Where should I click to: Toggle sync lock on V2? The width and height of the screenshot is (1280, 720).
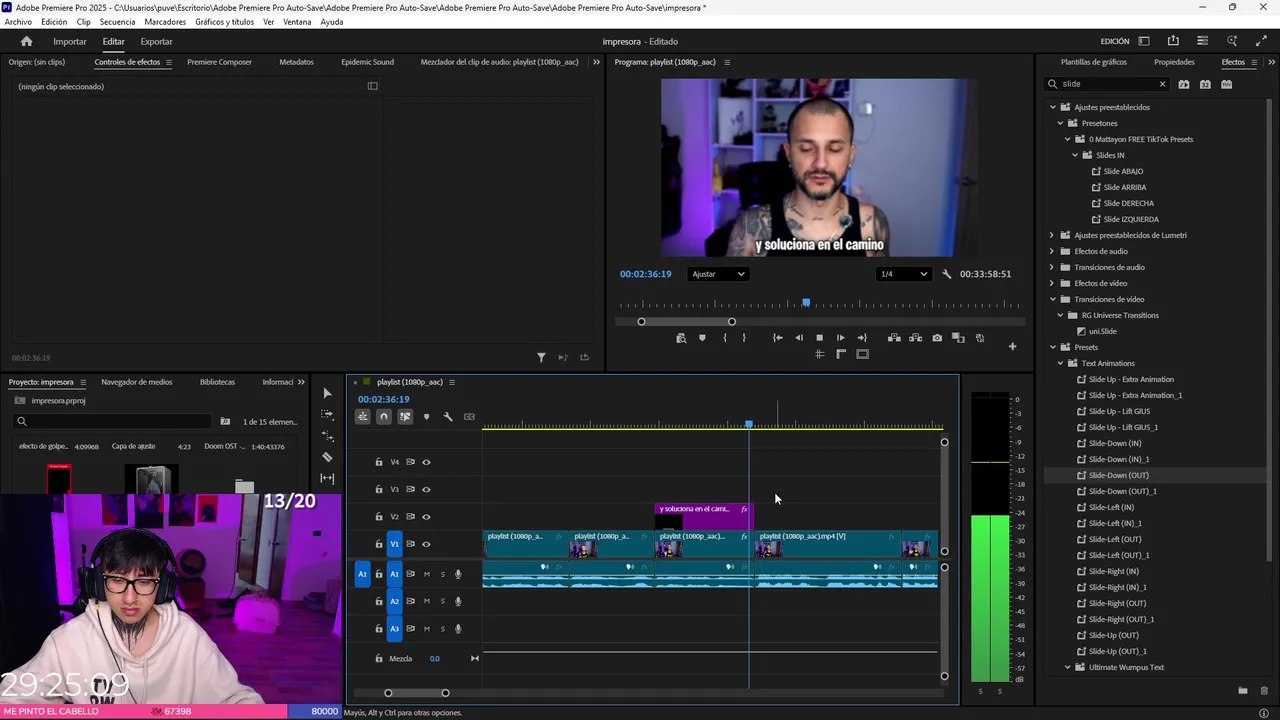point(410,517)
